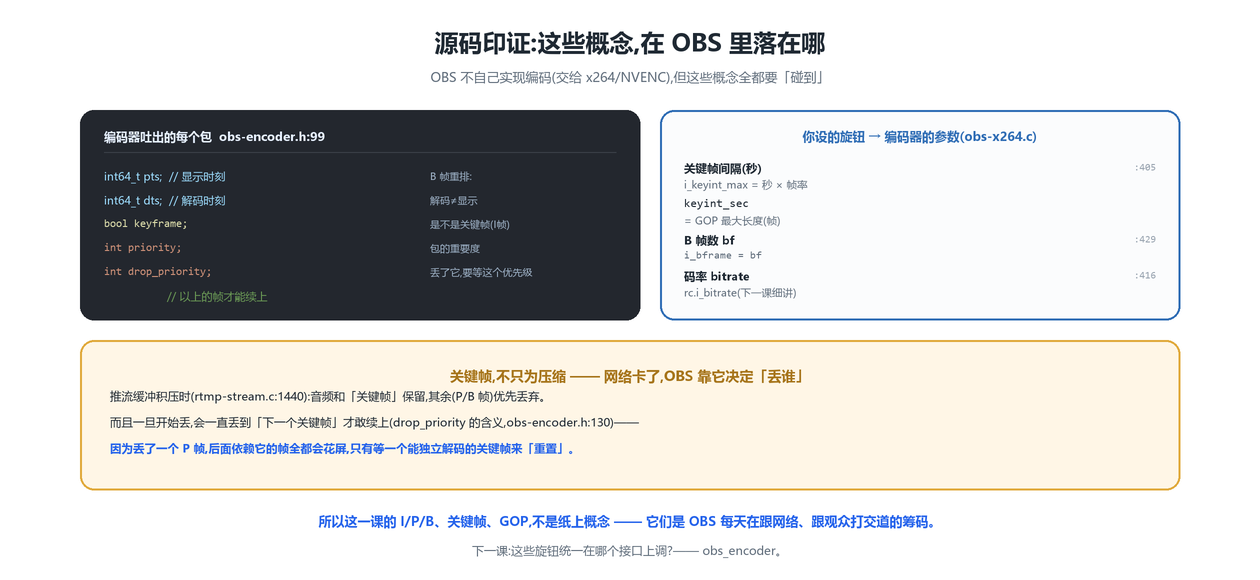Select the code line 'int64_t dts;'

pyautogui.click(x=133, y=201)
